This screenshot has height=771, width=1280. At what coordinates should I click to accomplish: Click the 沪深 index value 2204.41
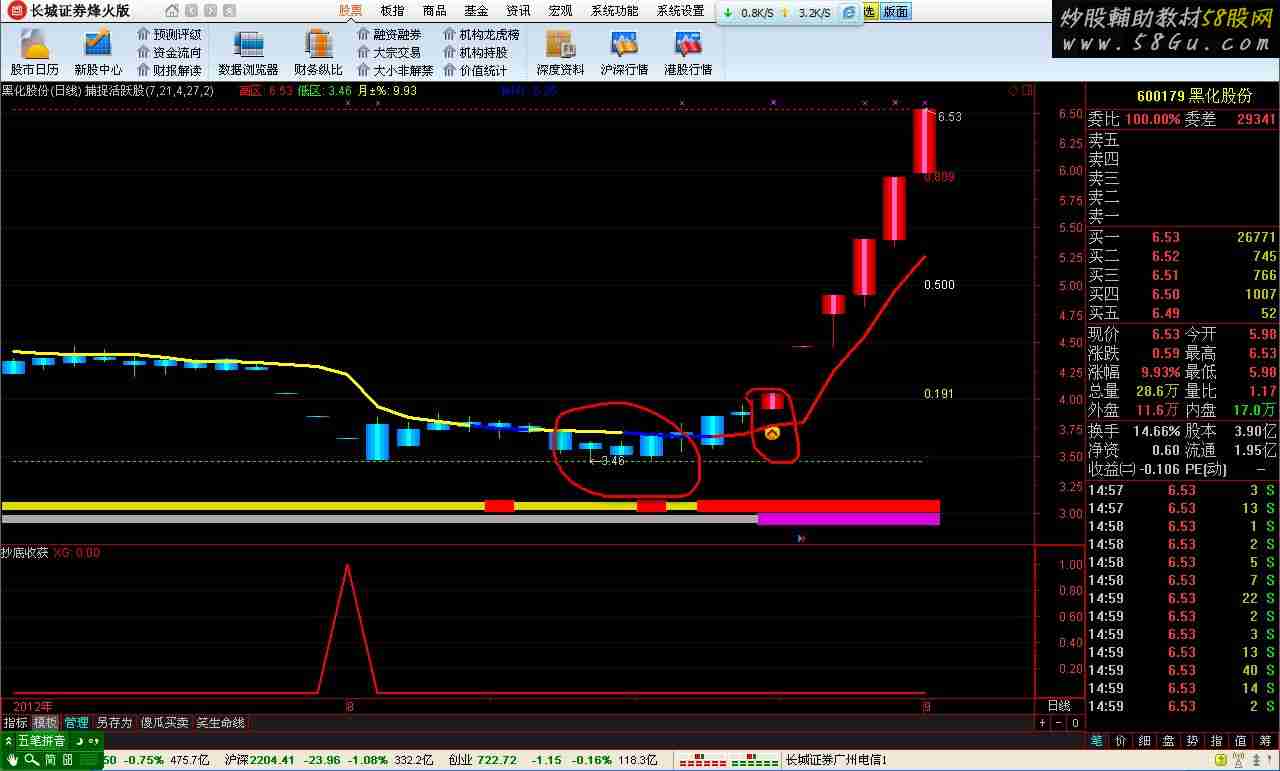pyautogui.click(x=272, y=760)
